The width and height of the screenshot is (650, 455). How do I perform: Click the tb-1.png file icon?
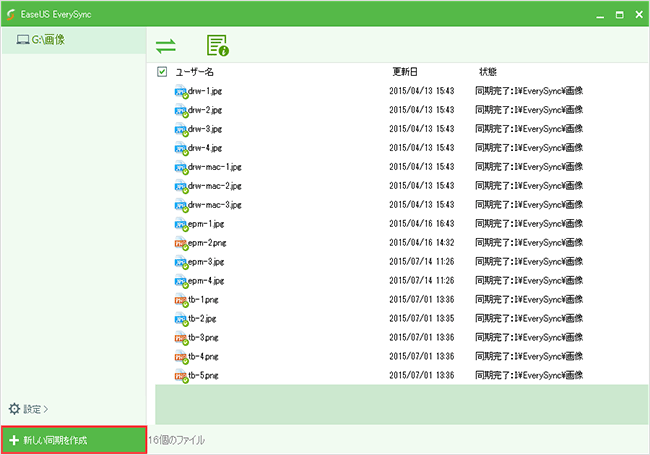click(181, 300)
